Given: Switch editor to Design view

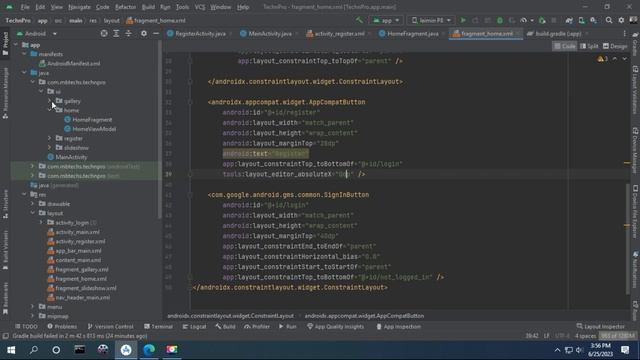Looking at the screenshot, I should 615,46.
